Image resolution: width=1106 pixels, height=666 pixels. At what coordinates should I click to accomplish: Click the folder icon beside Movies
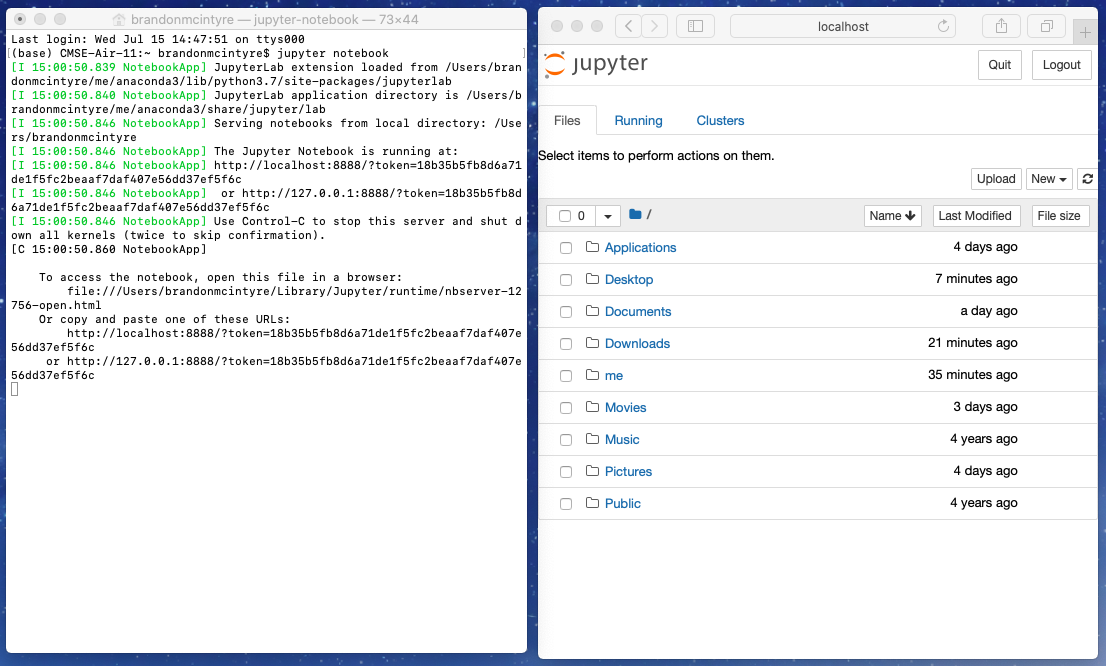[x=592, y=406]
